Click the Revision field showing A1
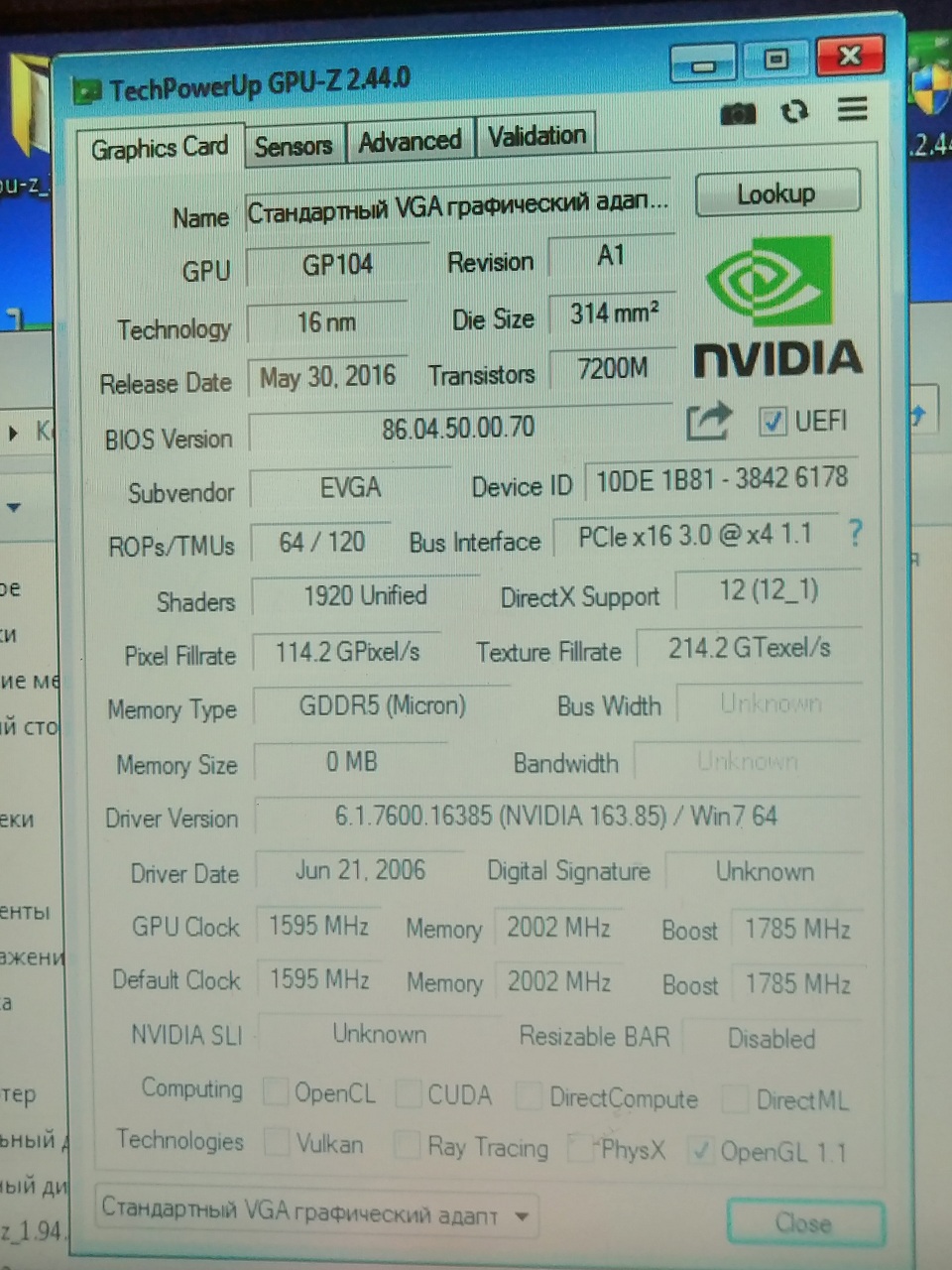The width and height of the screenshot is (952, 1270). pos(611,256)
